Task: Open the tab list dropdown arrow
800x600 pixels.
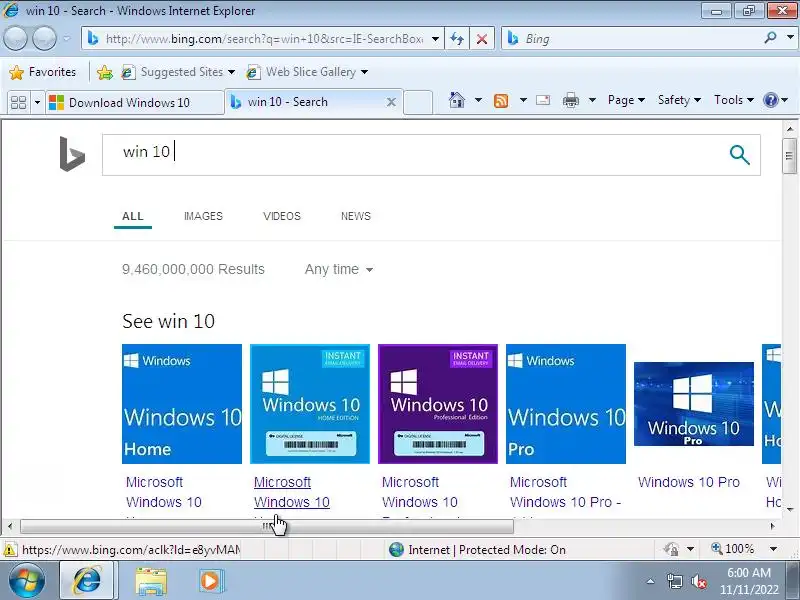Action: [37, 103]
